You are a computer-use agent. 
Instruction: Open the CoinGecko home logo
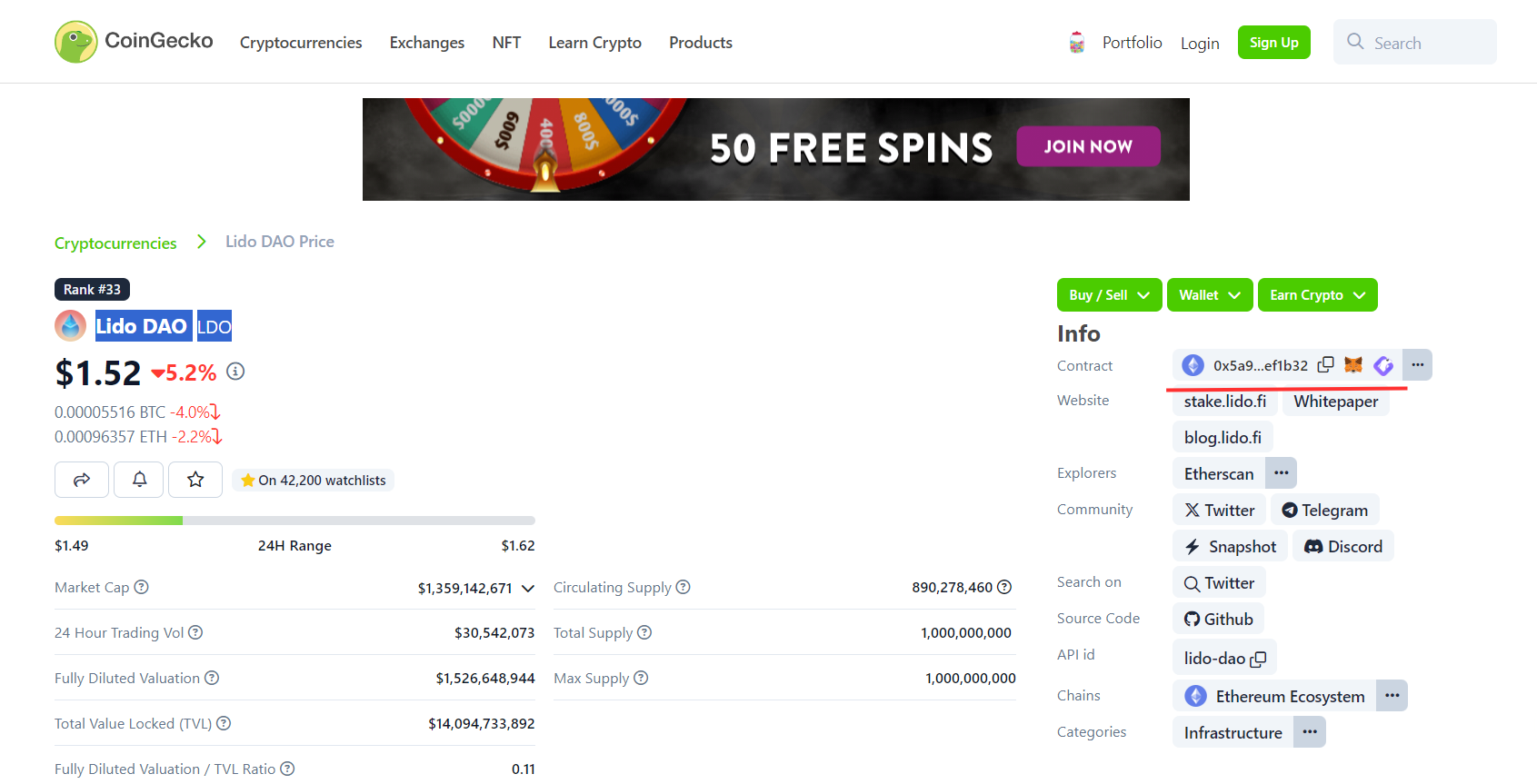pyautogui.click(x=133, y=41)
